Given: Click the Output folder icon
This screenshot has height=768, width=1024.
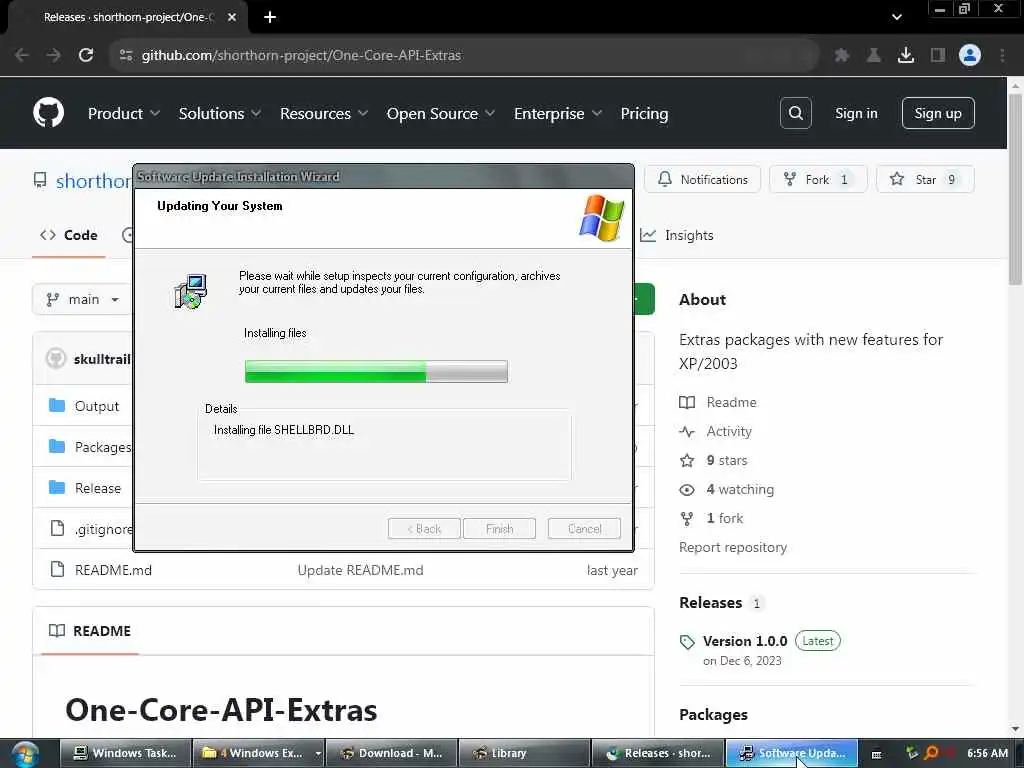Looking at the screenshot, I should coord(57,406).
